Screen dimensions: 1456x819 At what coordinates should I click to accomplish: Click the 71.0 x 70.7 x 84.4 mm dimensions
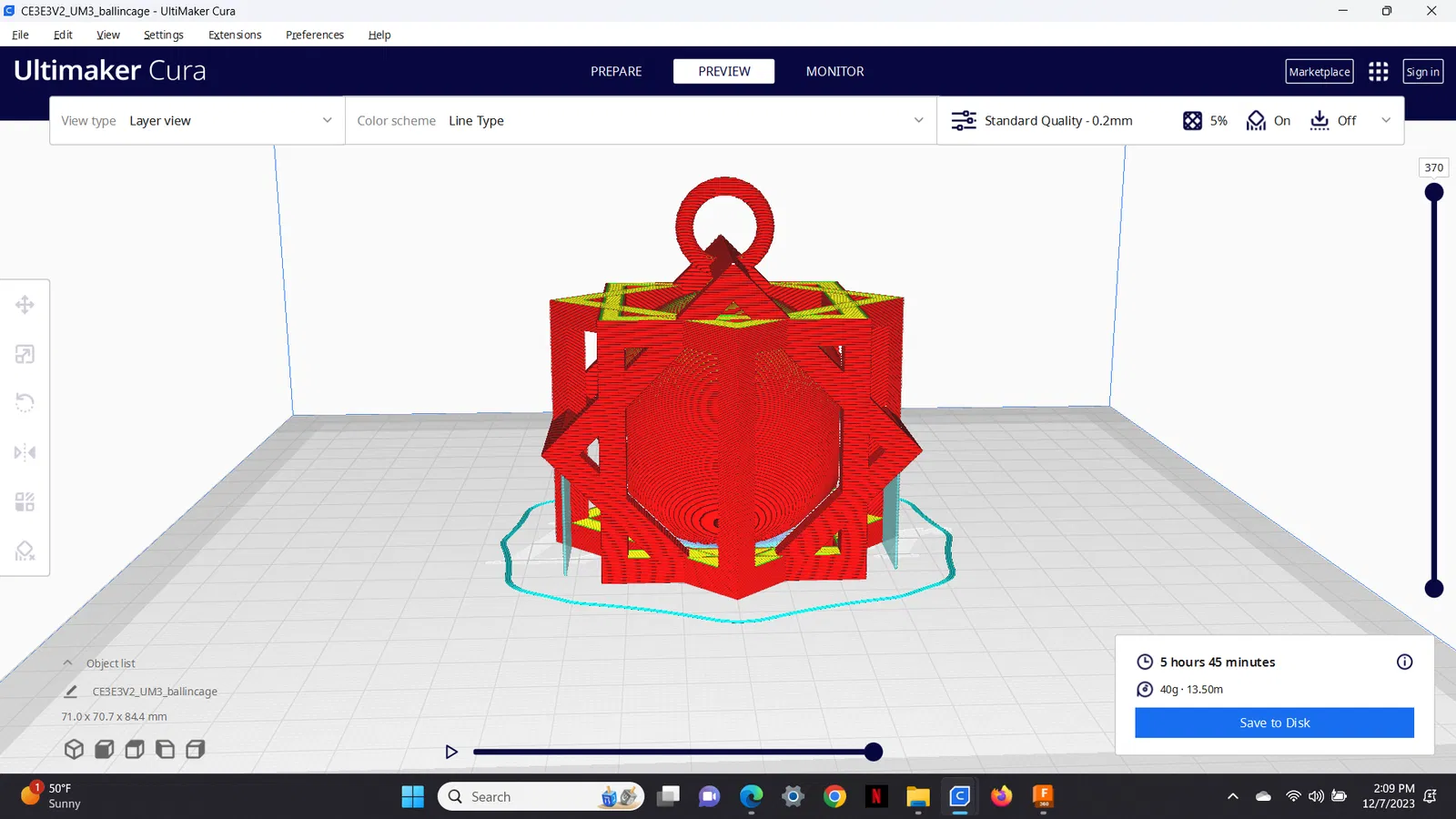[x=114, y=717]
